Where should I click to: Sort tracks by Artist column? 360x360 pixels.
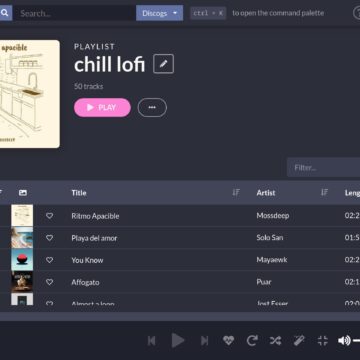click(324, 192)
